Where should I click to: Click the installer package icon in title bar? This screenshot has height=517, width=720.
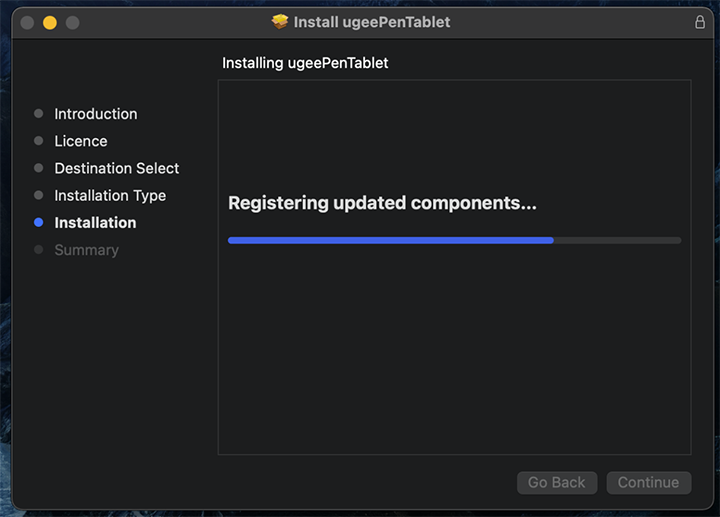[x=280, y=22]
